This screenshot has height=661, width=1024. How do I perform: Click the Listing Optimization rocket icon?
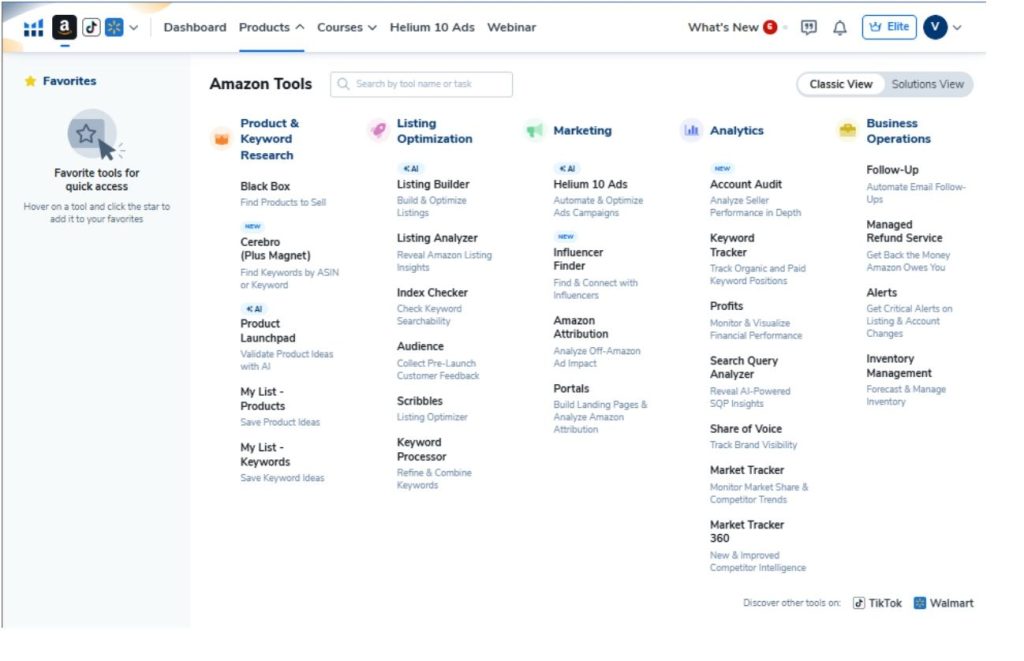click(378, 131)
